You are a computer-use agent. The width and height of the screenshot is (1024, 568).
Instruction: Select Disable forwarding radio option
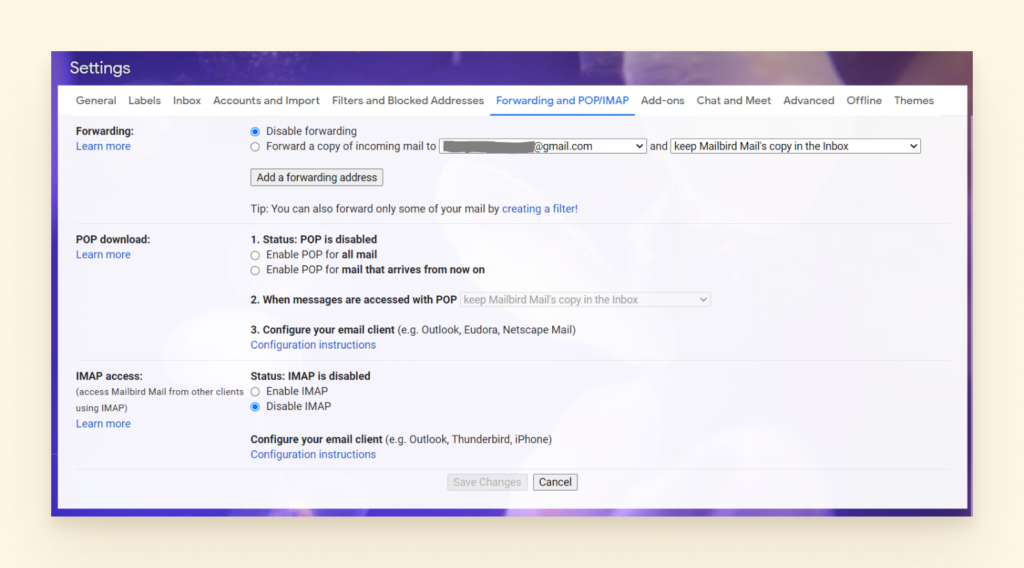click(x=255, y=132)
